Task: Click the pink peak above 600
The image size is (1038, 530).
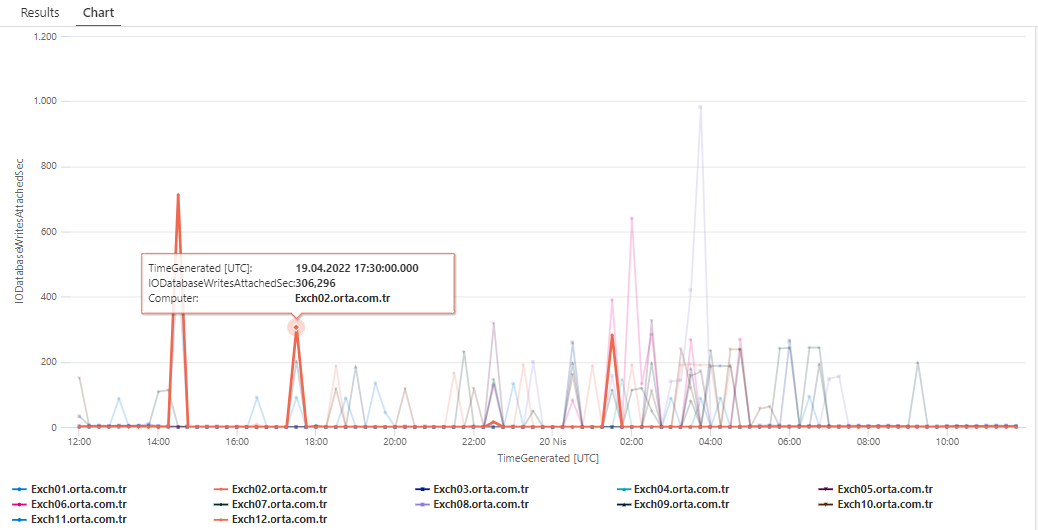Action: coord(632,218)
